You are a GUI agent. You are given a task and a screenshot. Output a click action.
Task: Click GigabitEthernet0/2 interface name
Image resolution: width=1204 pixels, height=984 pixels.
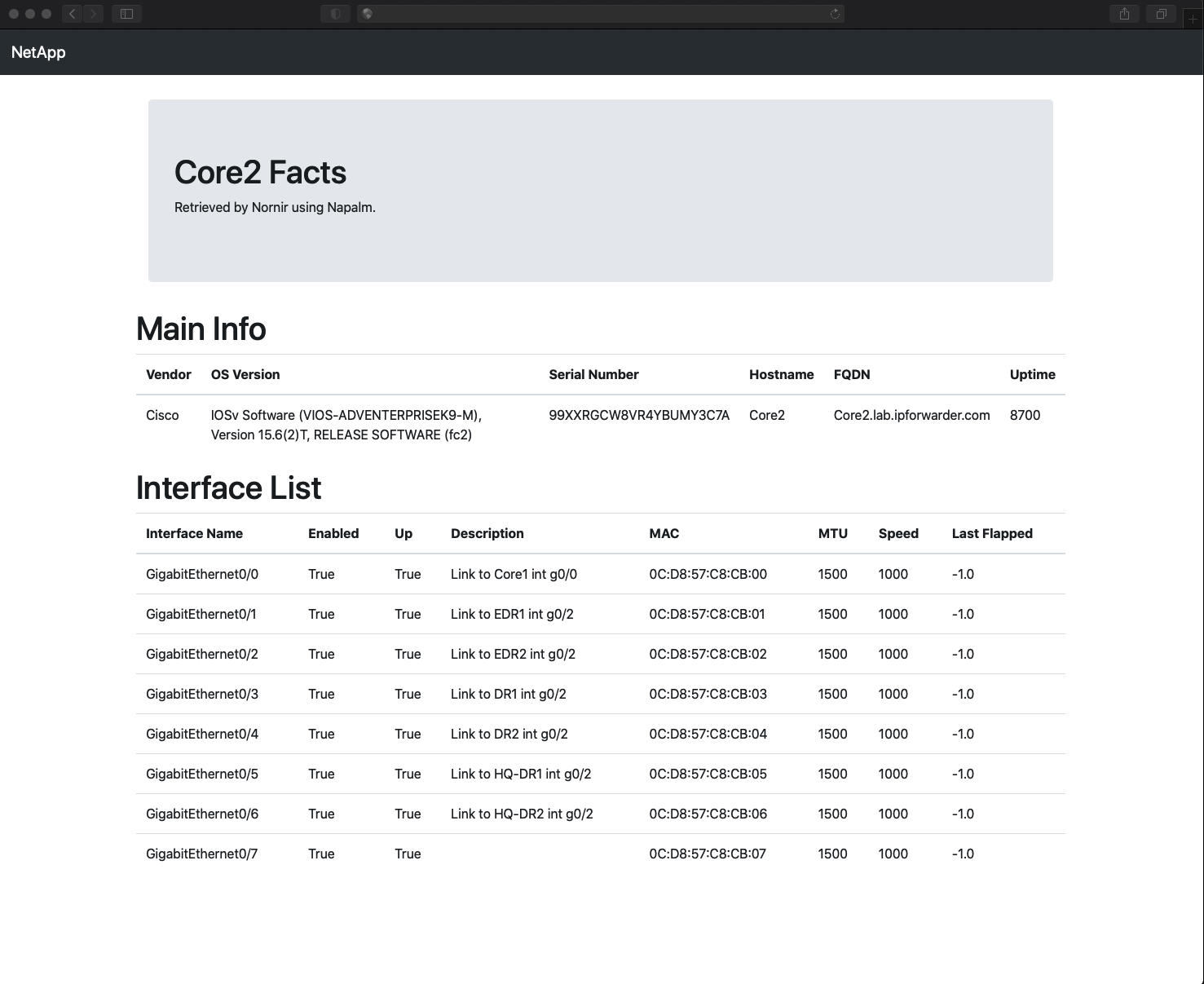click(202, 654)
